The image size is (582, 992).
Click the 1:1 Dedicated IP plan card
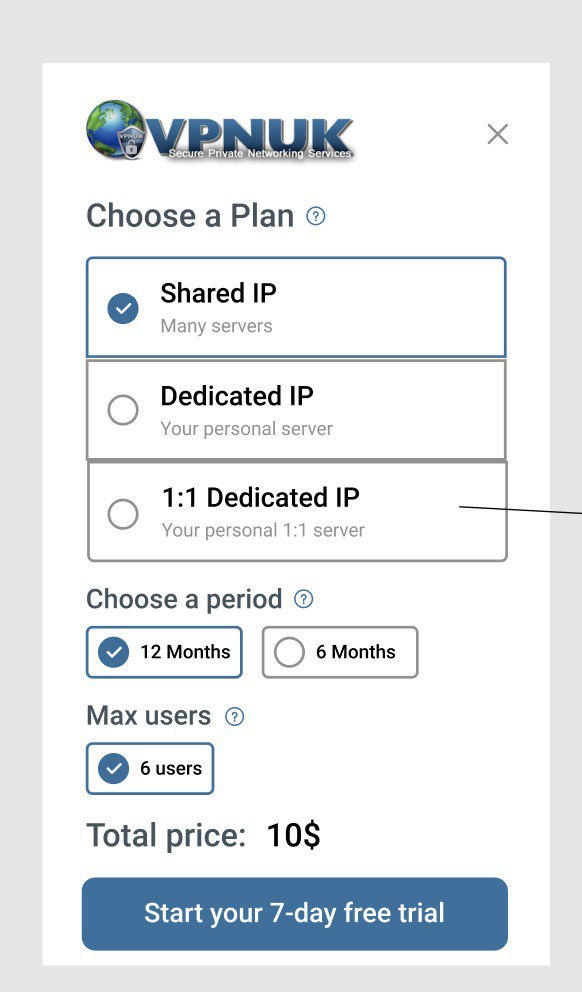297,511
